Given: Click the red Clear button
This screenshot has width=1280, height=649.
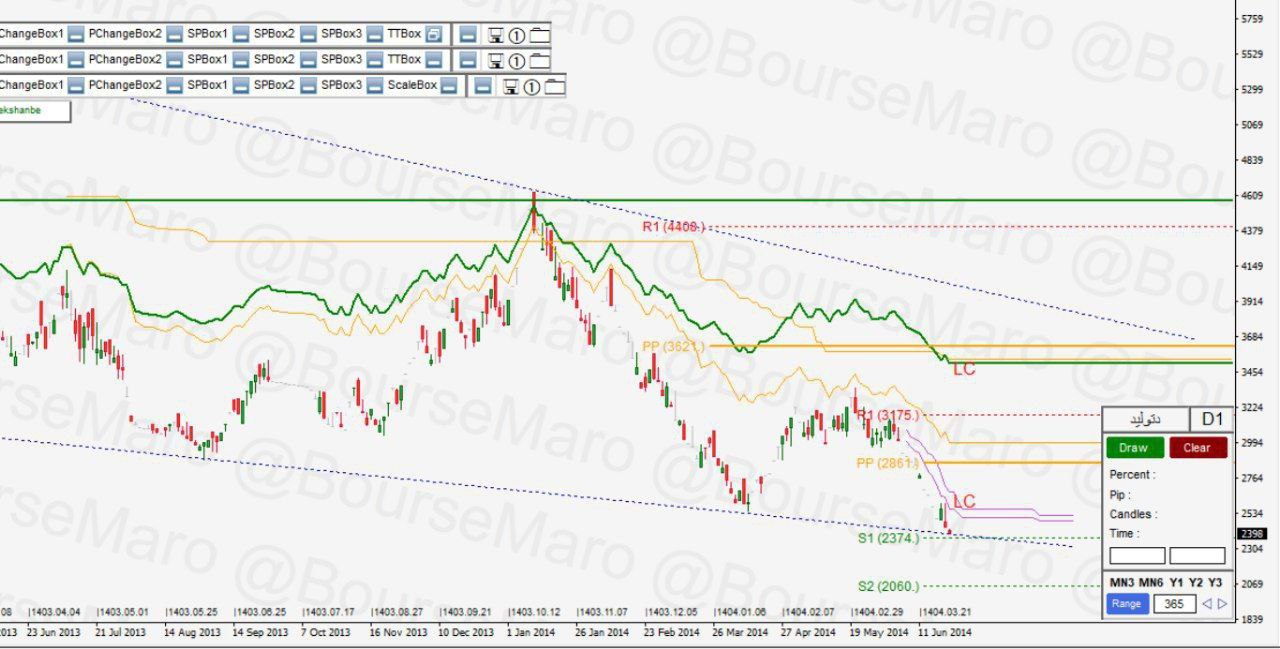Looking at the screenshot, I should tap(1197, 448).
